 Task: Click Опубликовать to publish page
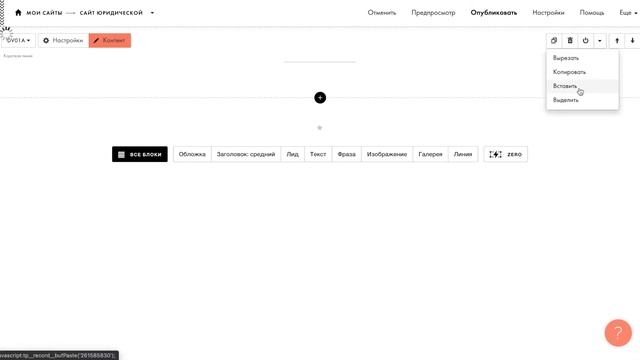click(493, 13)
